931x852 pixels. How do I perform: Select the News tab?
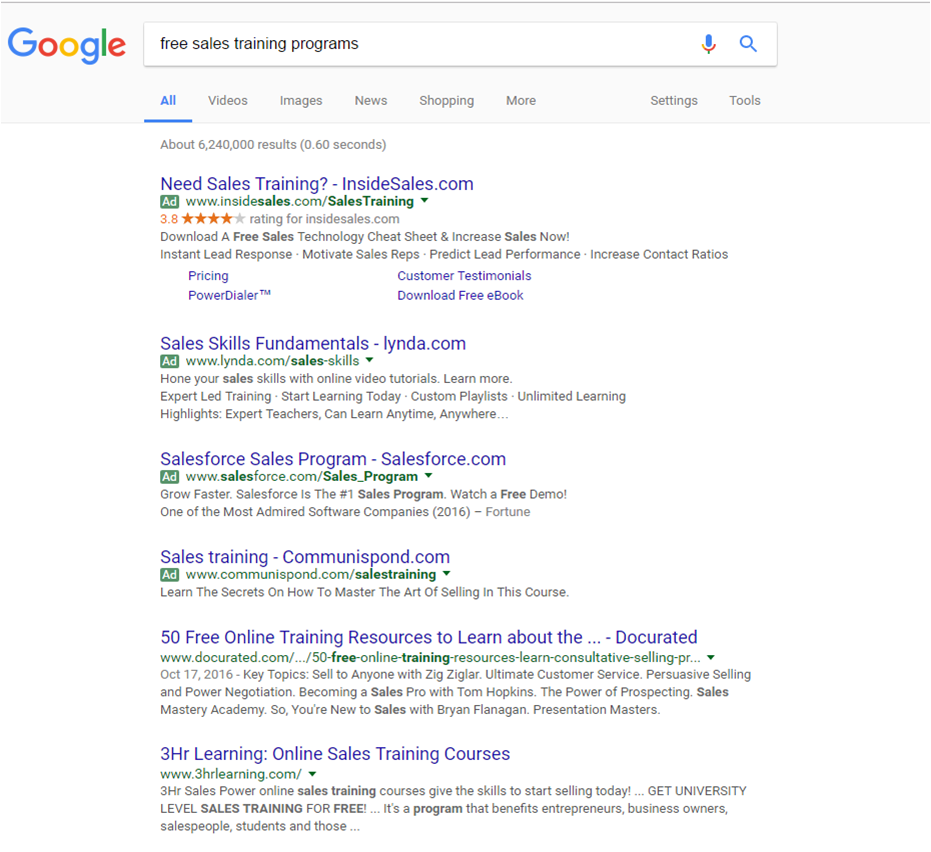[x=370, y=101]
